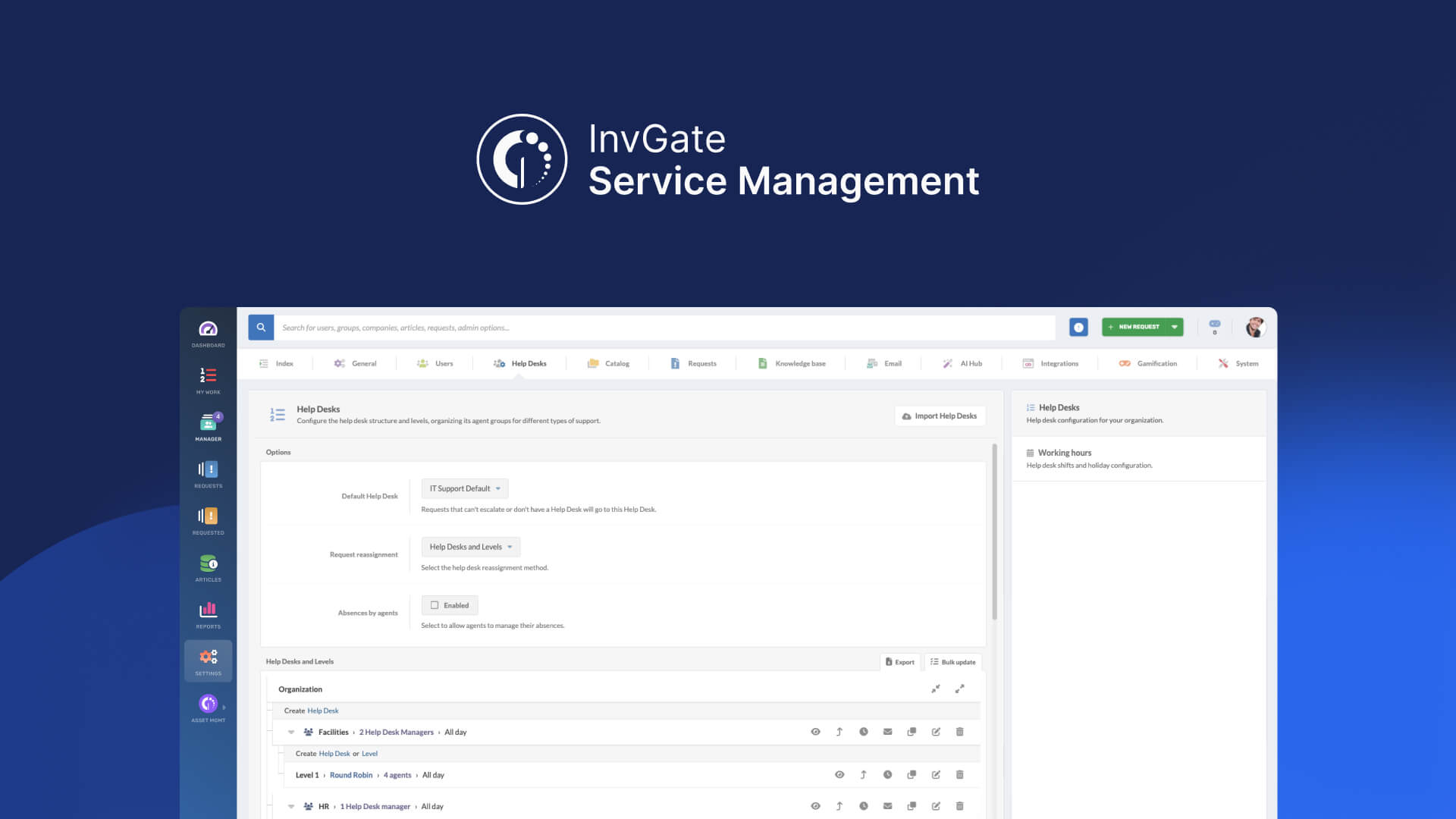The height and width of the screenshot is (819, 1456).
Task: Open the Help Desks and Levels dropdown
Action: click(x=470, y=547)
